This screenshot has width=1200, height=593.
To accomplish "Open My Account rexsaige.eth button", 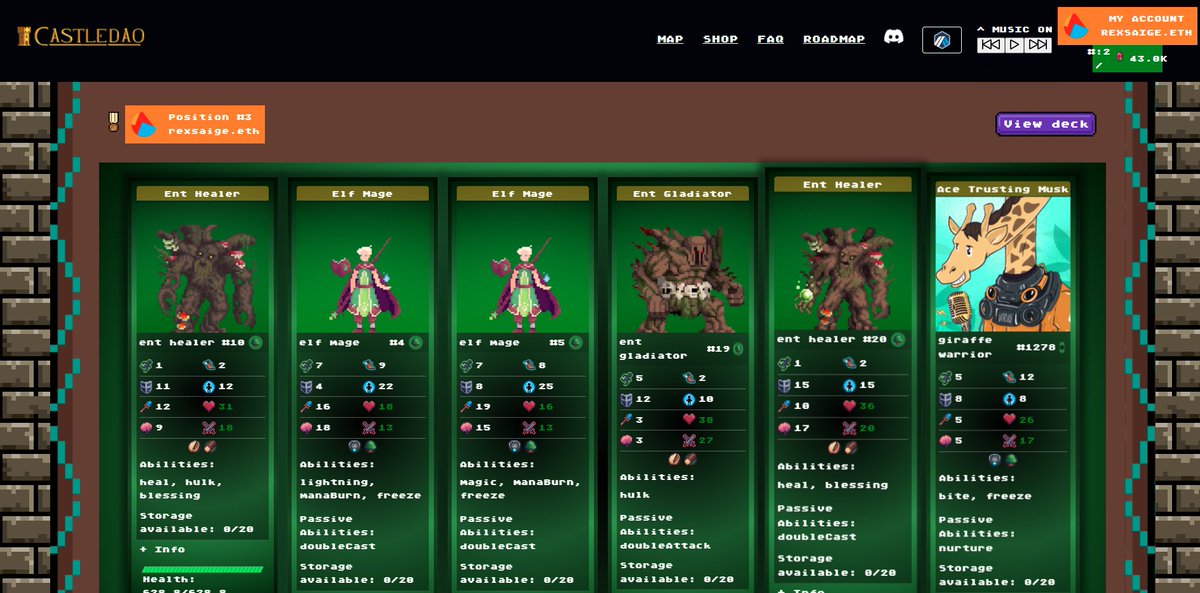I will (x=1128, y=26).
